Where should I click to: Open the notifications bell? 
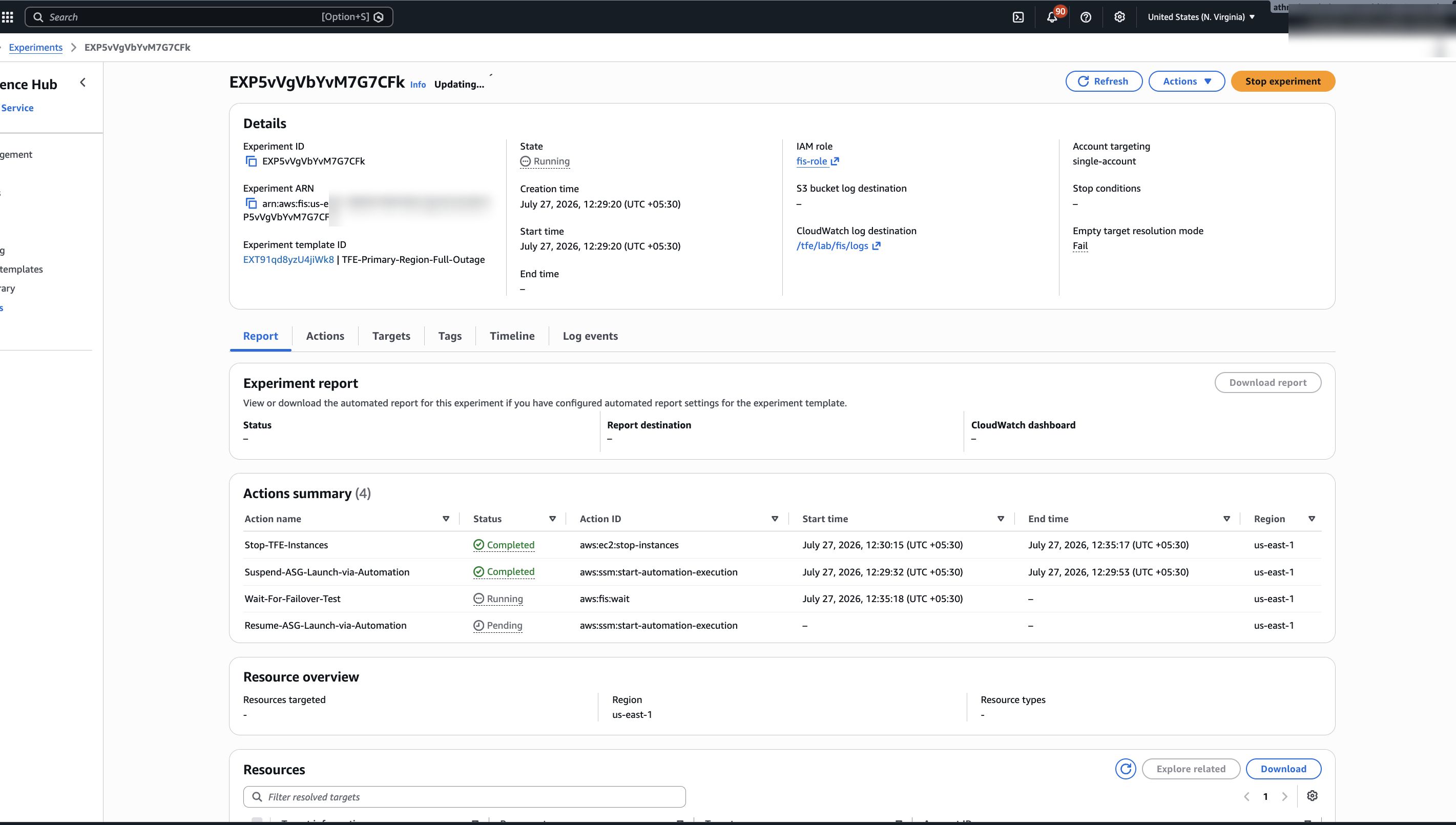(x=1052, y=17)
